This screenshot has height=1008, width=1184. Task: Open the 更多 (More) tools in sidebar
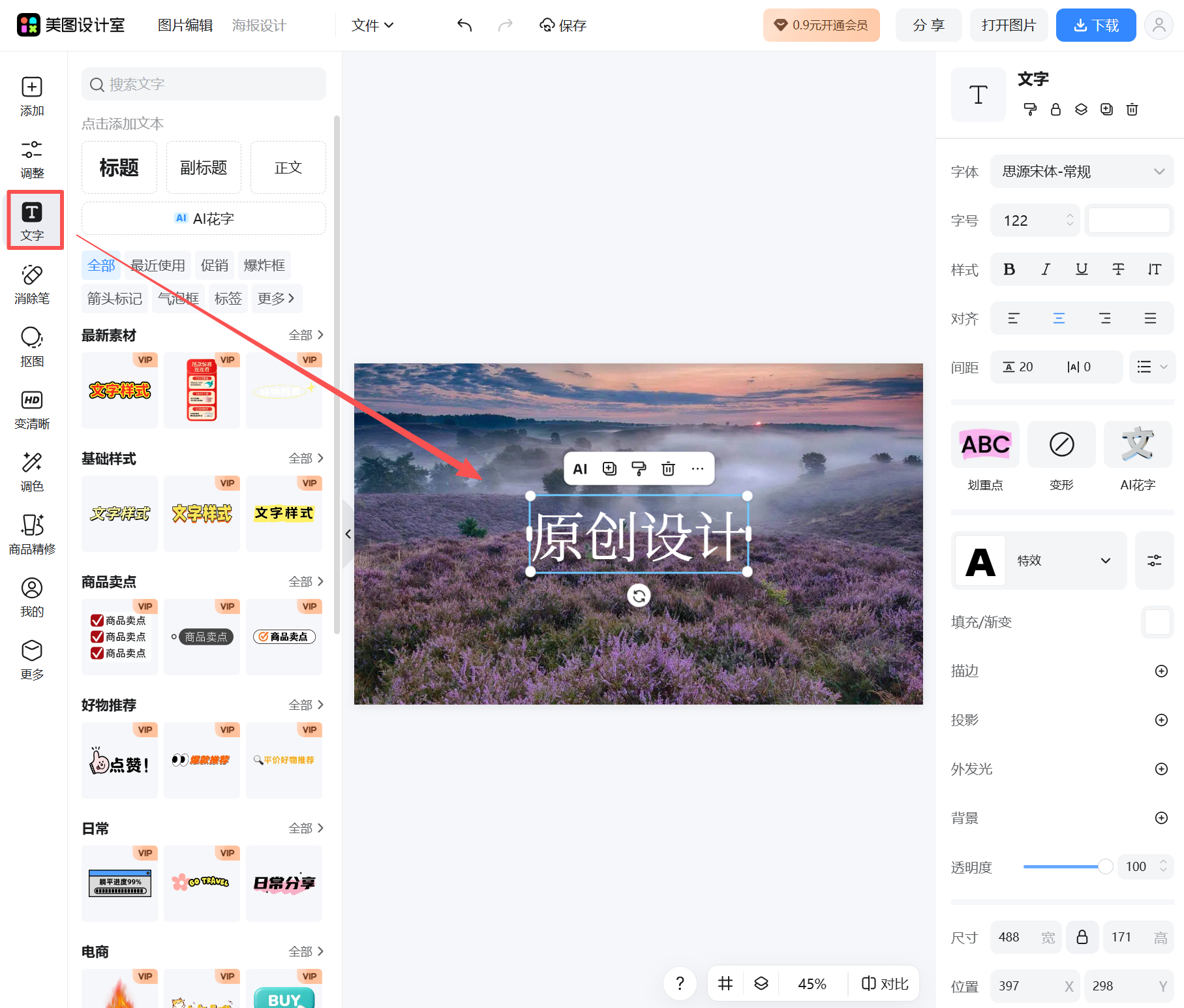tap(32, 660)
